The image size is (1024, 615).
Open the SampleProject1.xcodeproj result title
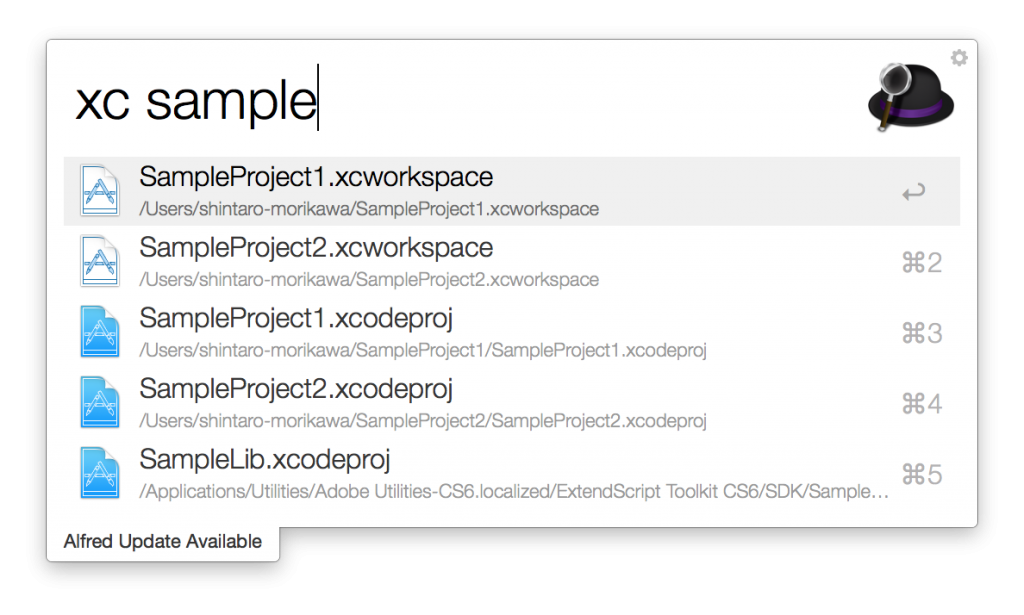(296, 319)
